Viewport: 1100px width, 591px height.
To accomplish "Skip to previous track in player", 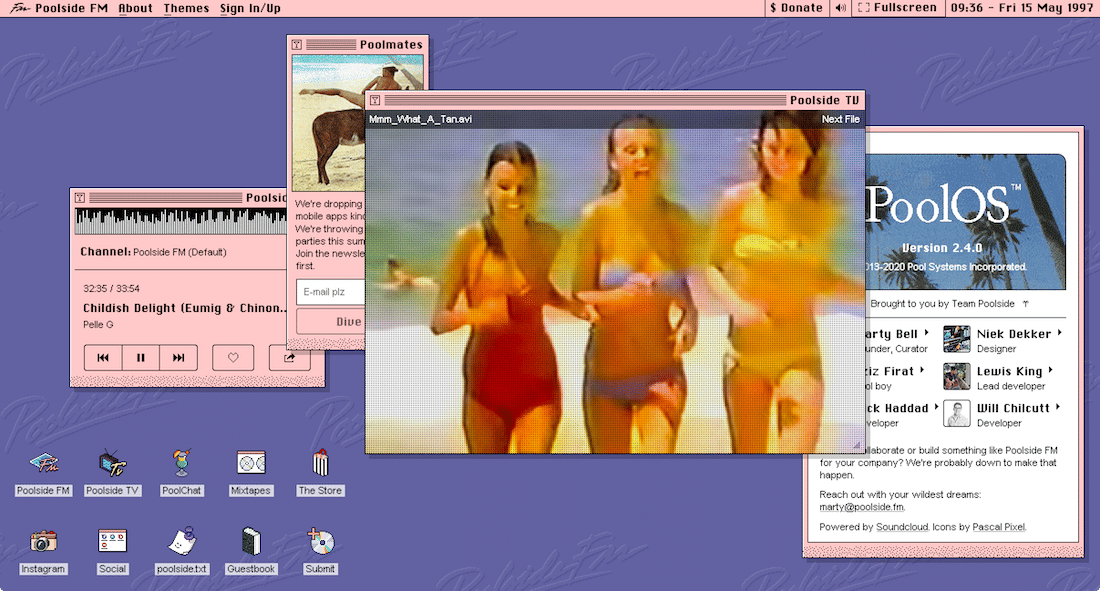I will click(x=103, y=357).
